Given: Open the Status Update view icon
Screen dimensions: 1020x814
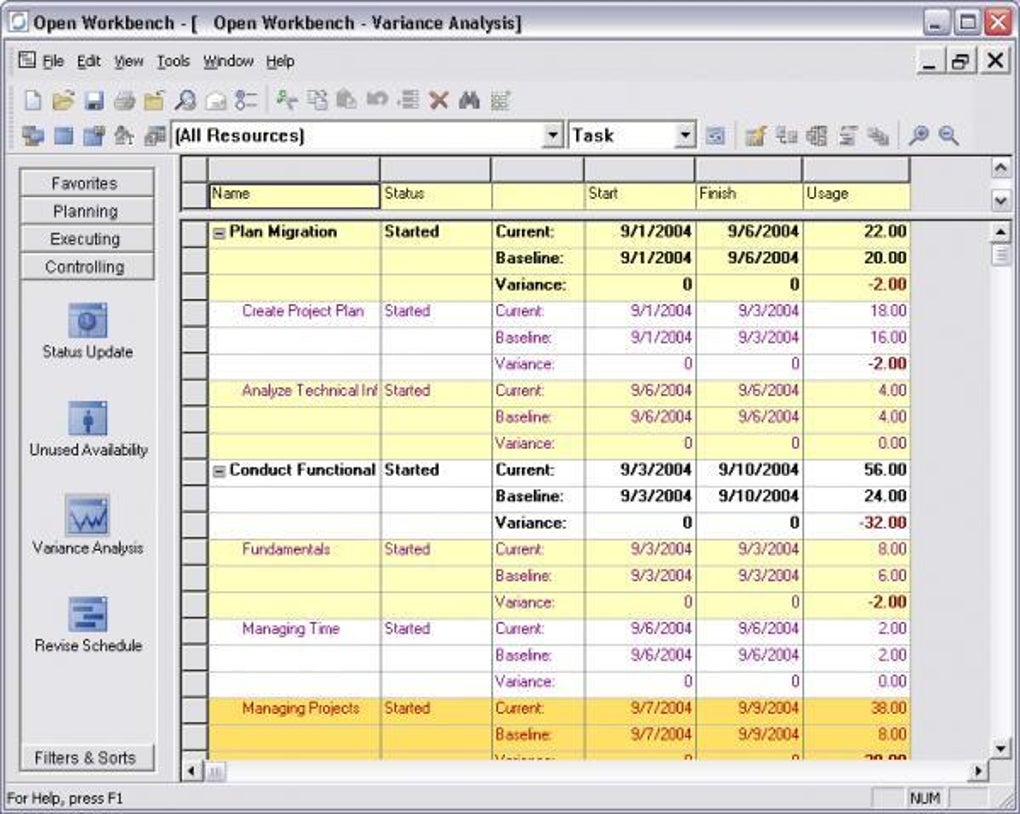Looking at the screenshot, I should (88, 320).
